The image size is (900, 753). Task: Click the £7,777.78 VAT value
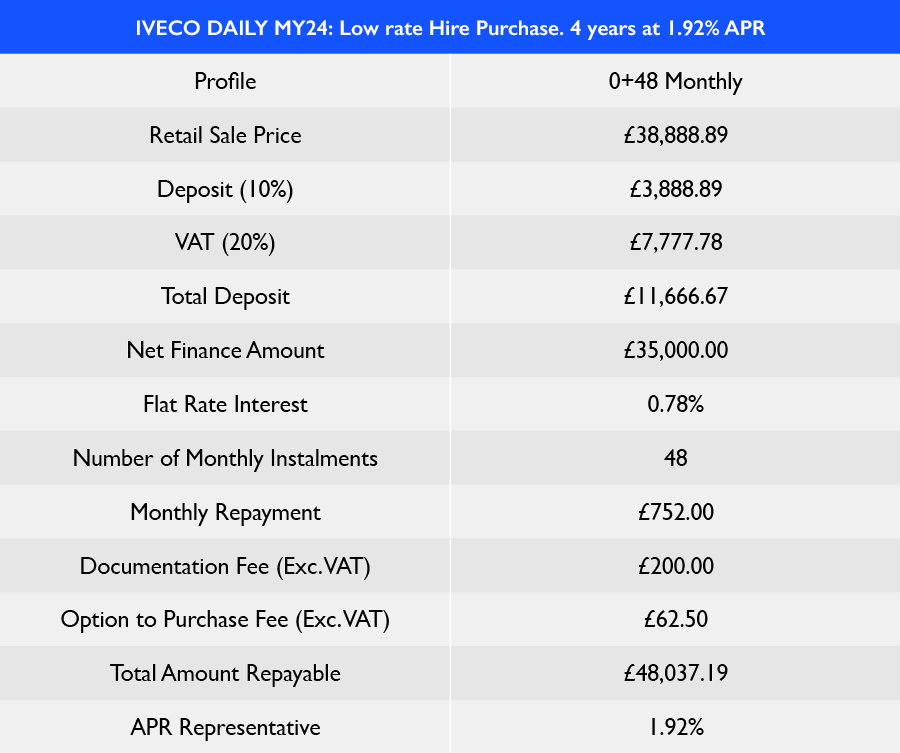point(675,243)
